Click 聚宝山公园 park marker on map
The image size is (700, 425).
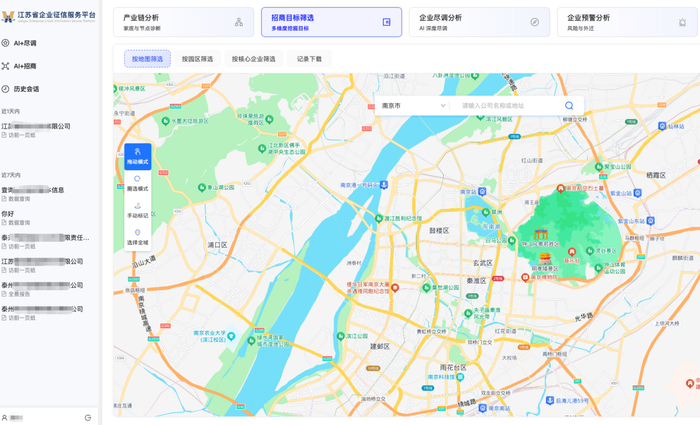[x=599, y=167]
